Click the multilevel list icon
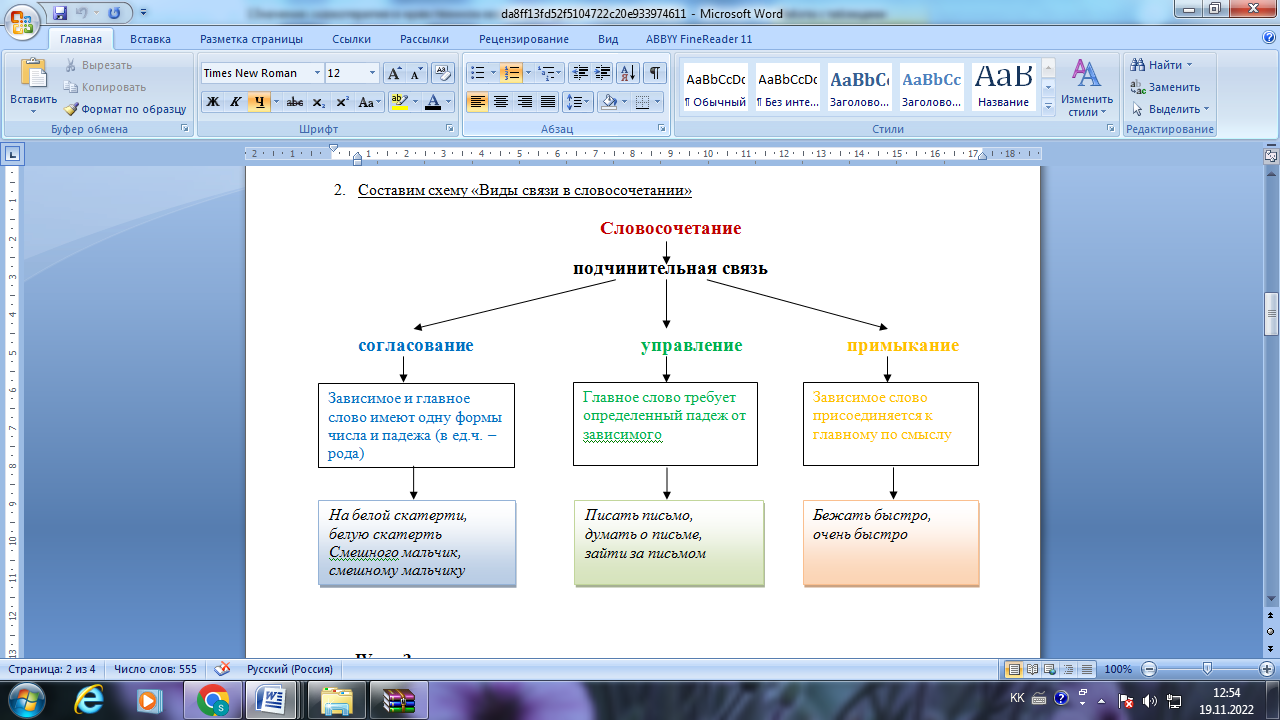Screen dimensions: 1280x720 pos(548,73)
